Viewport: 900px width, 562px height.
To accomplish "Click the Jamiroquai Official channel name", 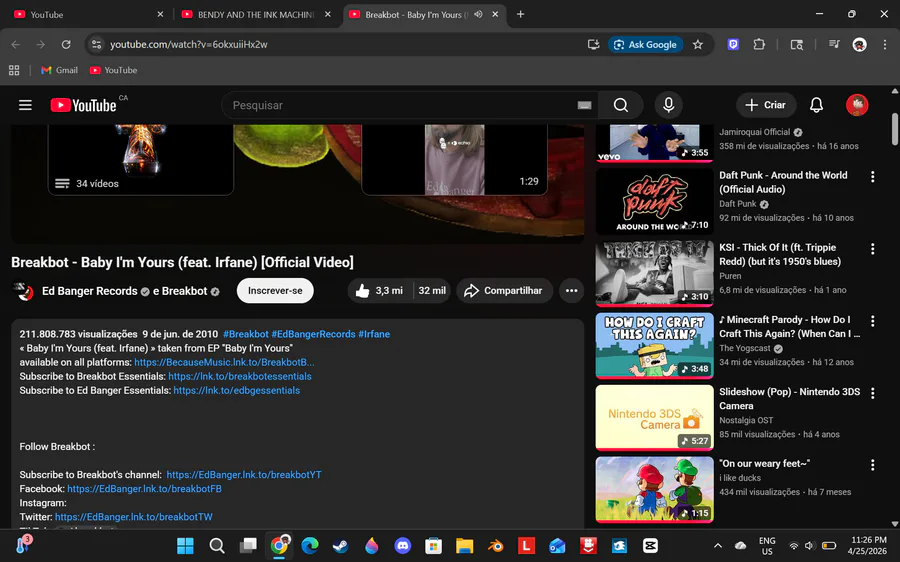I will point(755,132).
